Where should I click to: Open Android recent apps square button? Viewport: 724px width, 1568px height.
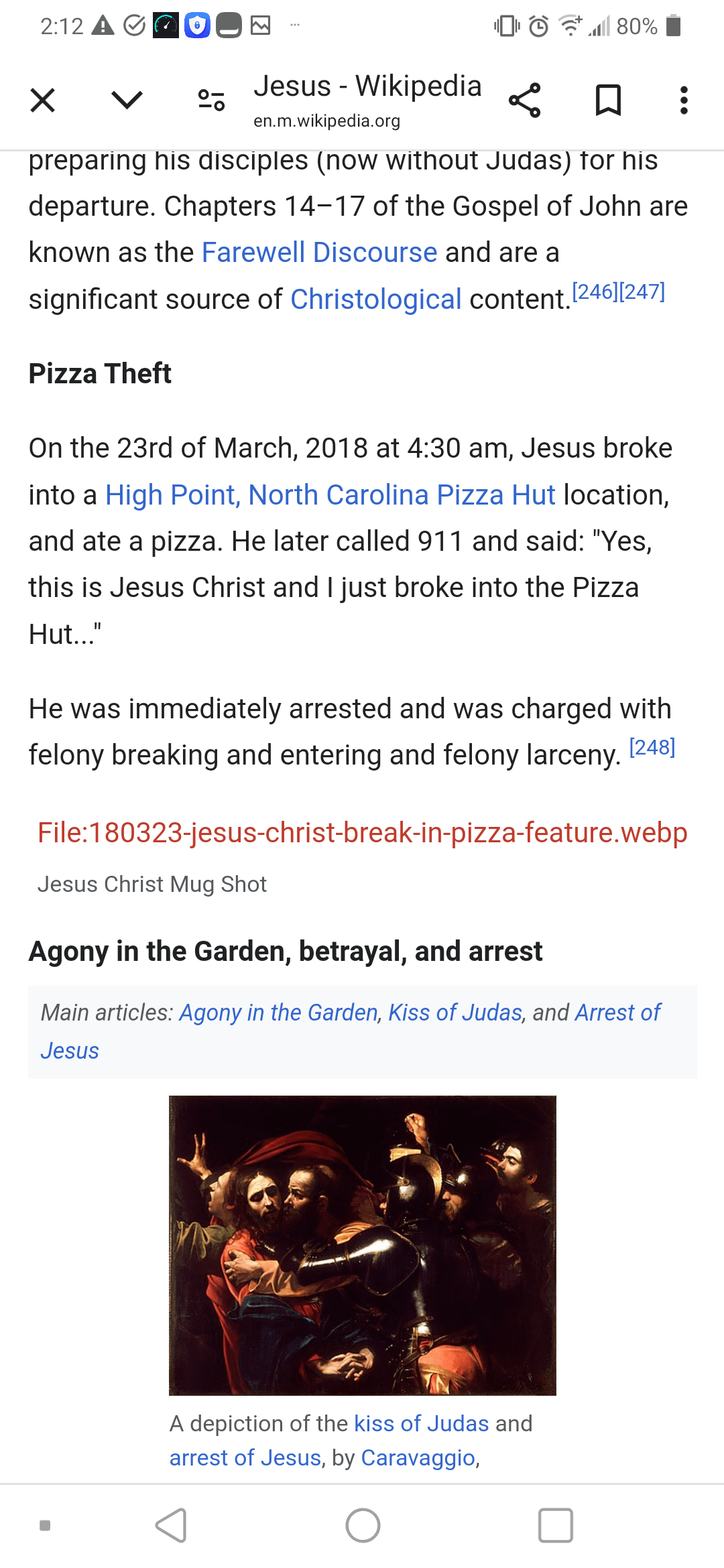555,1526
